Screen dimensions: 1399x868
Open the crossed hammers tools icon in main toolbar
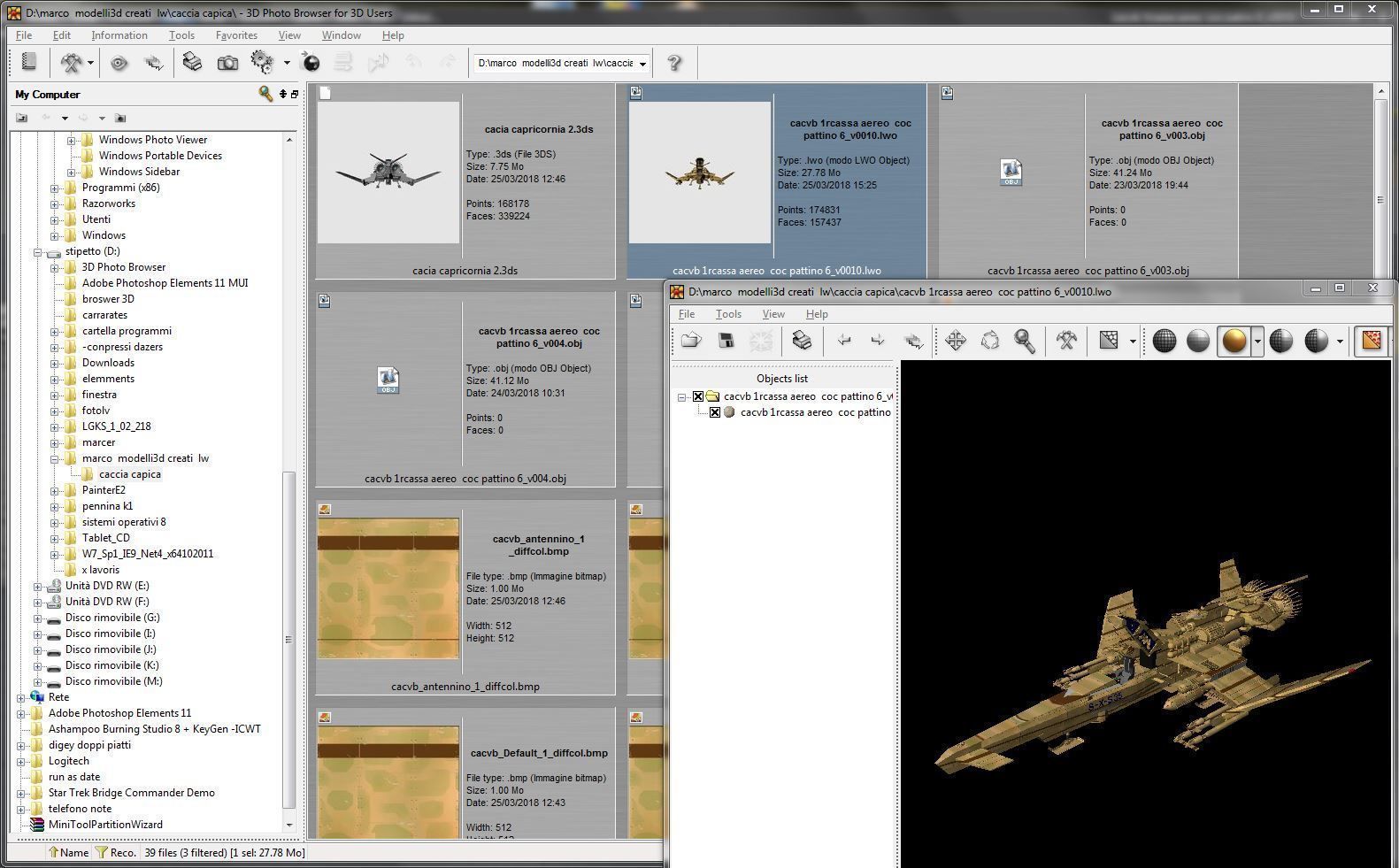click(71, 62)
